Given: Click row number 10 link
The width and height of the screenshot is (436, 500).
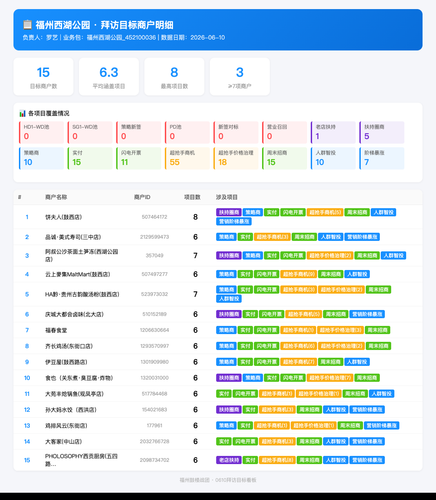Looking at the screenshot, I should (x=27, y=378).
